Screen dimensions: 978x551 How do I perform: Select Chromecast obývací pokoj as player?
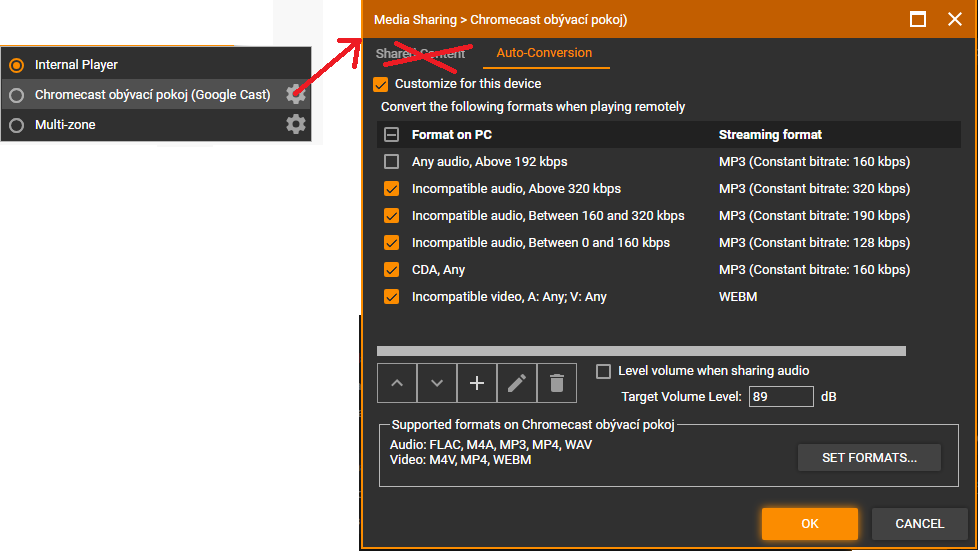16,95
